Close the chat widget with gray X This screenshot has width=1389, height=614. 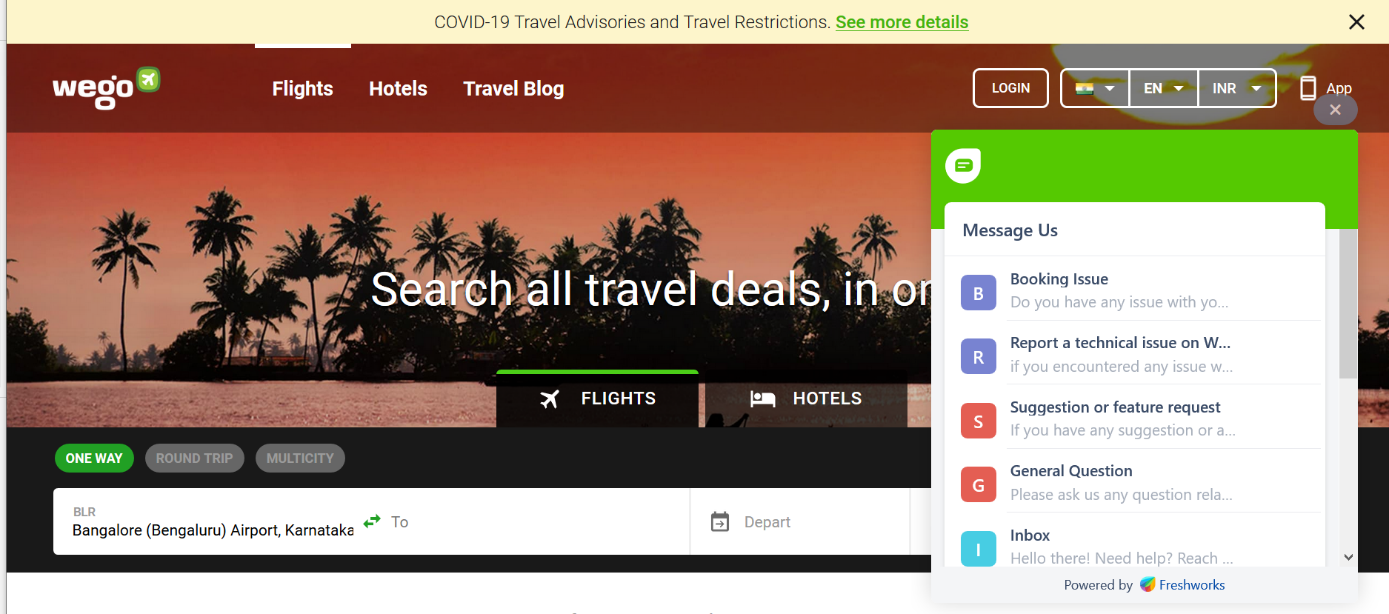tap(1335, 110)
